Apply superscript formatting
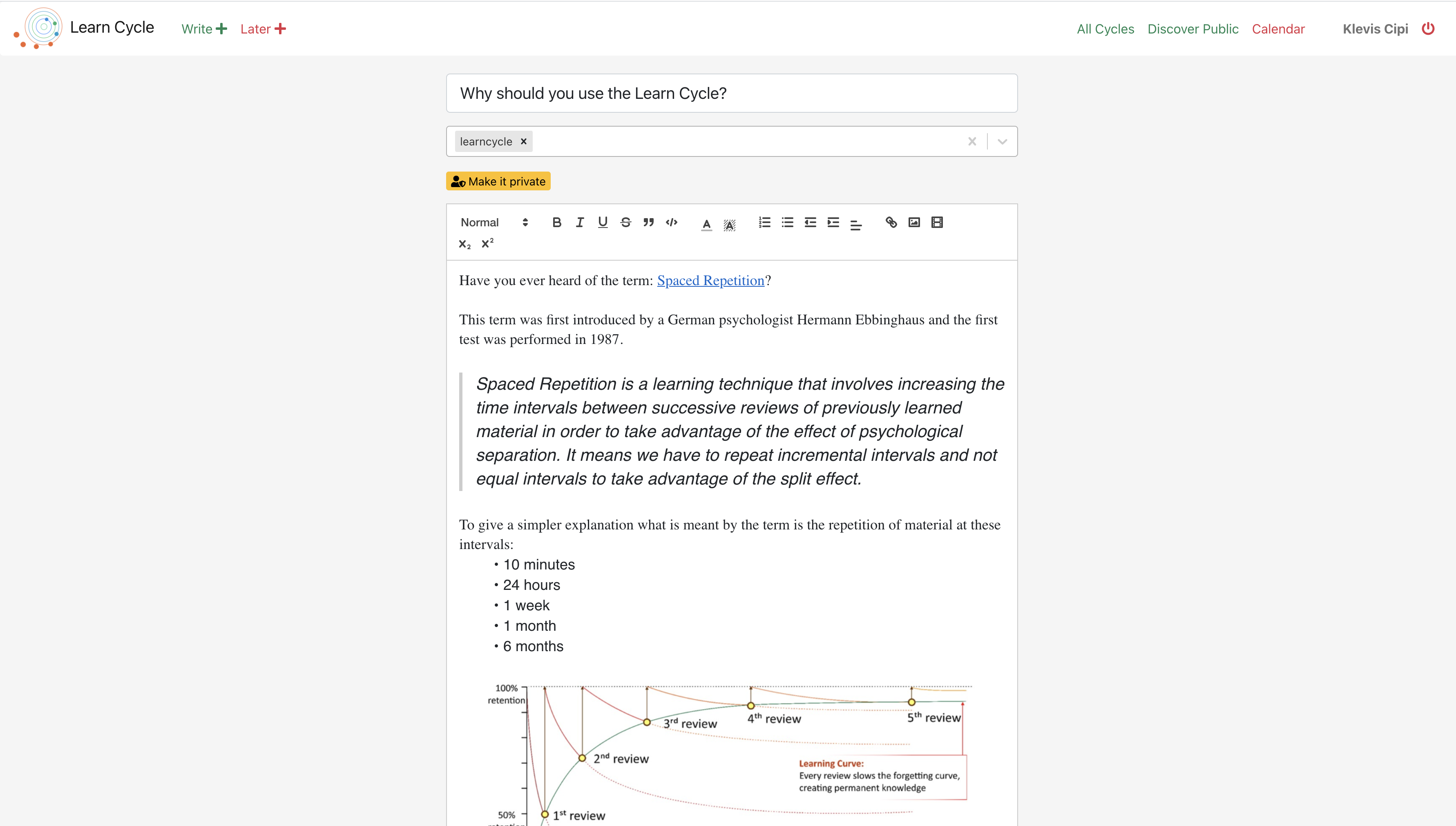1456x826 pixels. tap(487, 243)
